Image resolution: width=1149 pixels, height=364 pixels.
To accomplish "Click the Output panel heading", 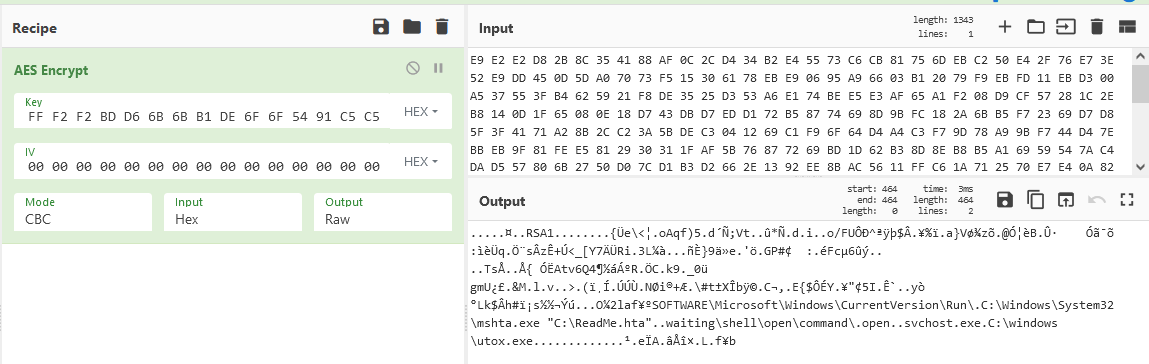I will [502, 201].
